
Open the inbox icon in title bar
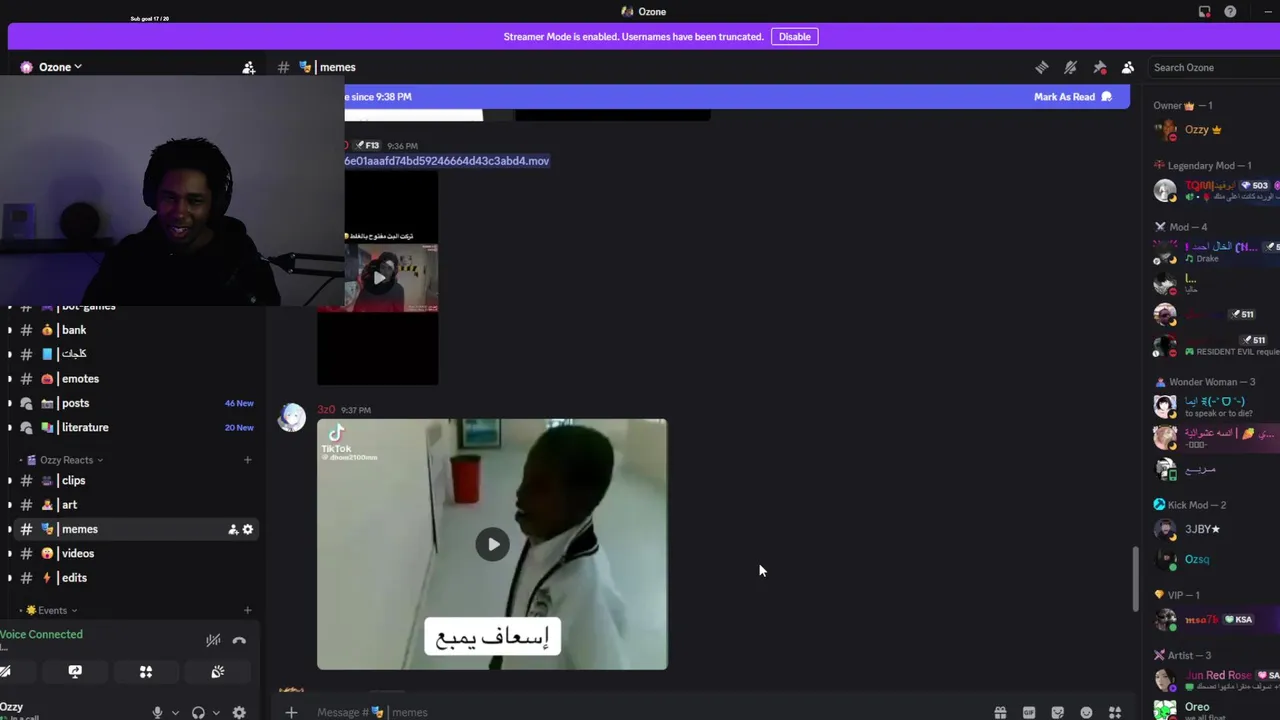1204,11
